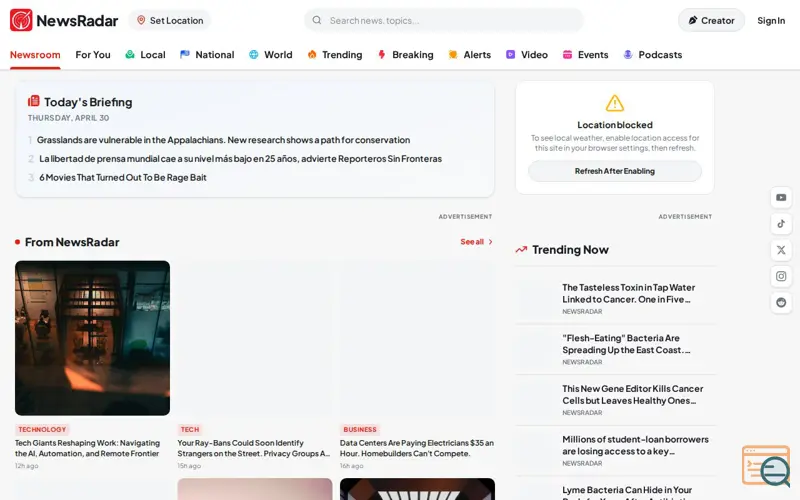Click the World globe icon

click(x=254, y=55)
